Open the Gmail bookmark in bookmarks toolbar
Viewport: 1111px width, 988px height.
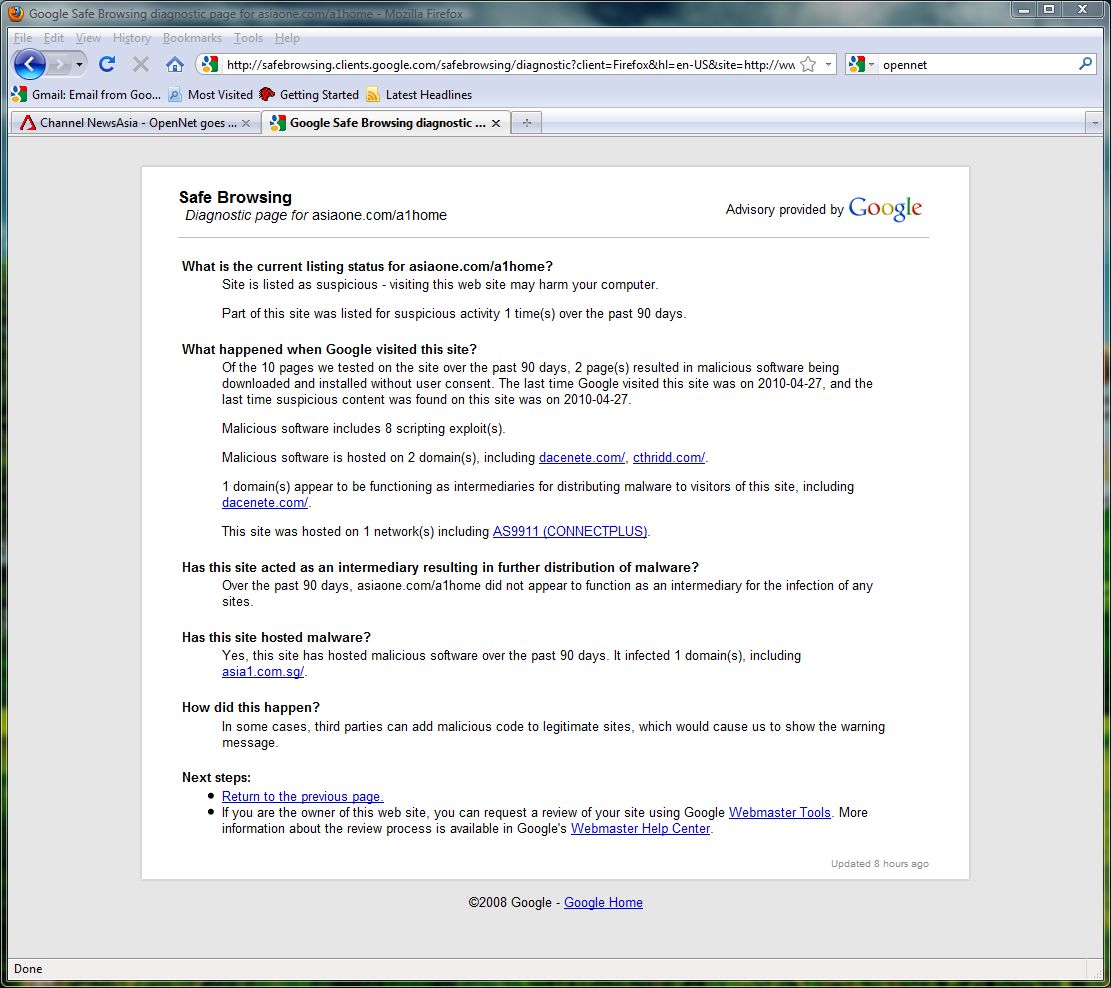pyautogui.click(x=87, y=94)
